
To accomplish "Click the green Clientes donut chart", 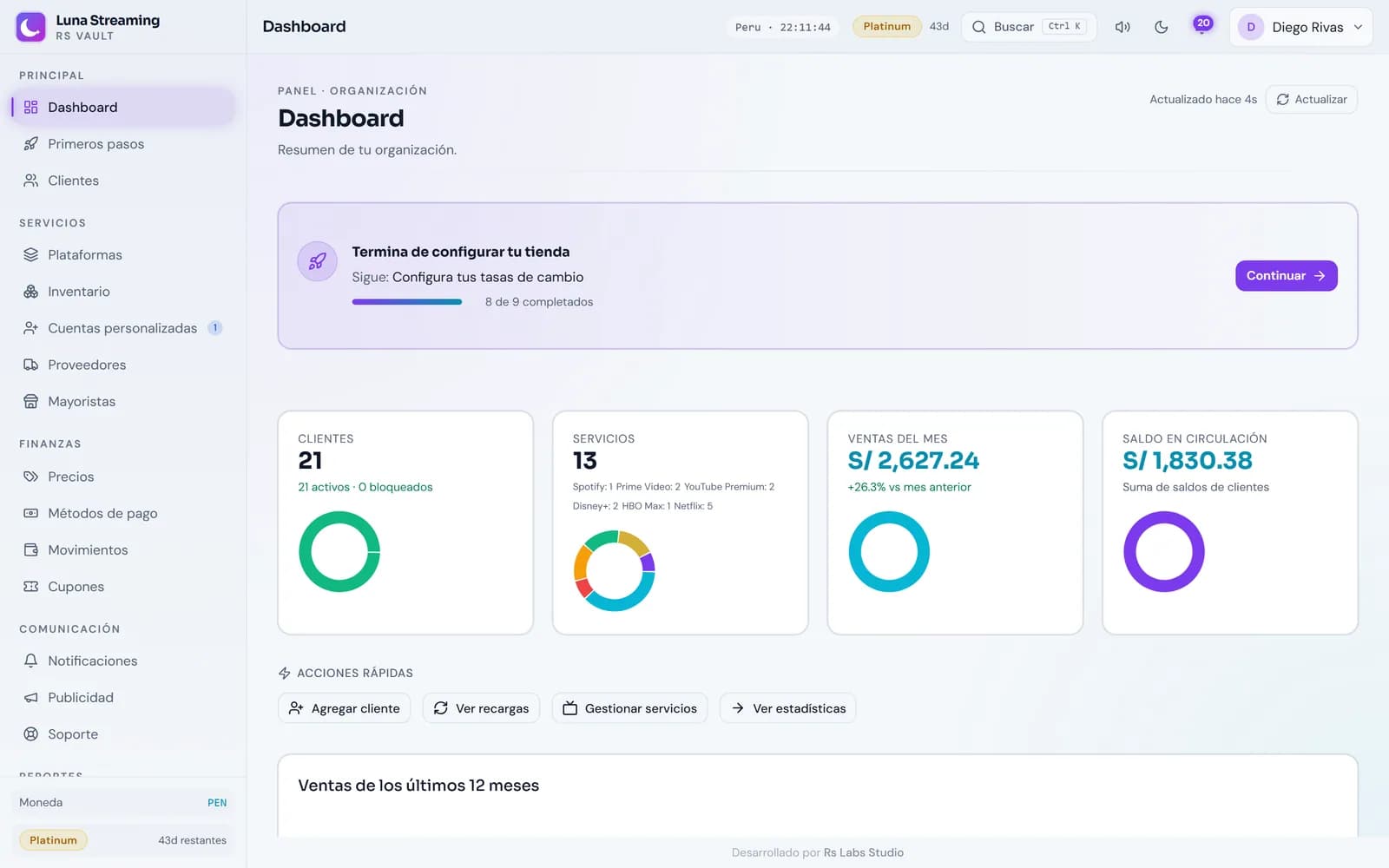I will click(x=339, y=552).
